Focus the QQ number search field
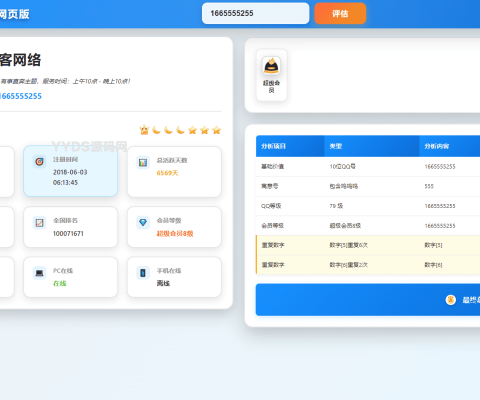This screenshot has height=400, width=480. coord(255,13)
